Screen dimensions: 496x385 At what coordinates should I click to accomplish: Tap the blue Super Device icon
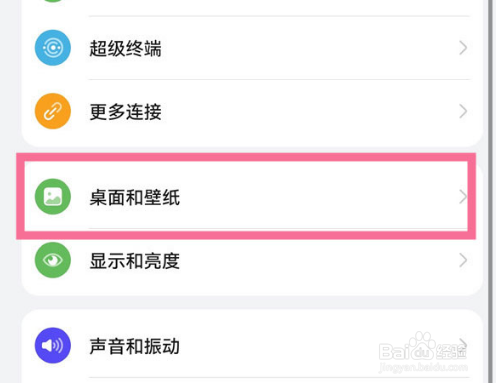click(53, 48)
